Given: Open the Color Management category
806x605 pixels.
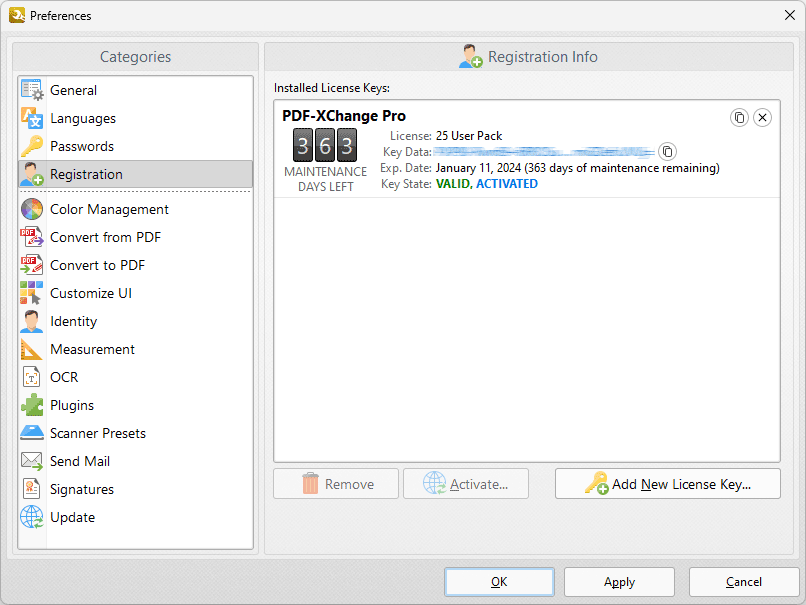Looking at the screenshot, I should click(136, 209).
